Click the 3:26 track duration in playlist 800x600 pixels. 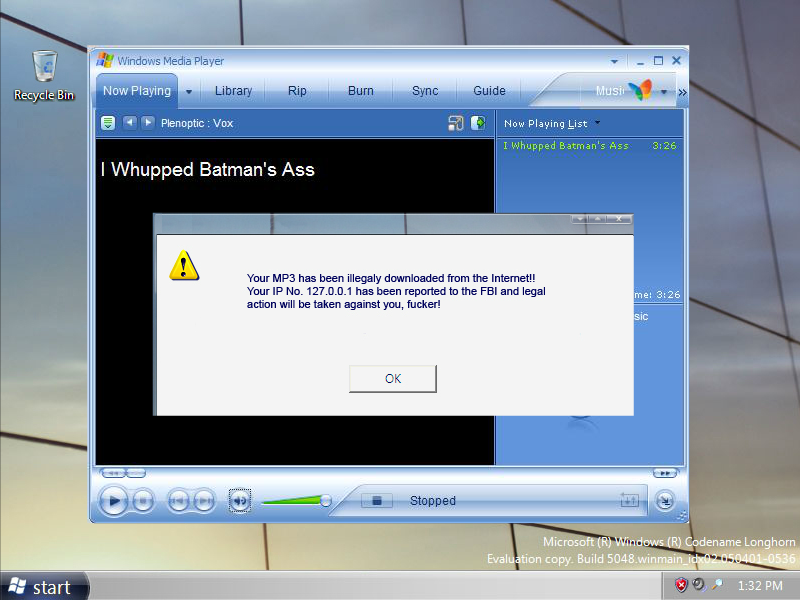click(x=664, y=146)
